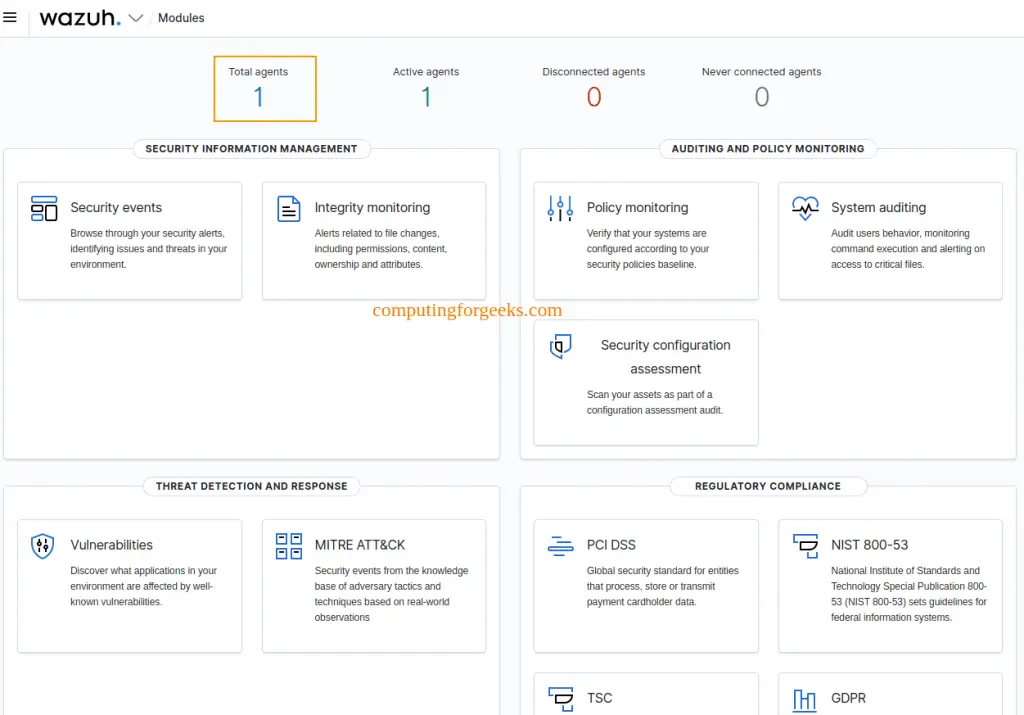Click the Total agents count
The width and height of the screenshot is (1024, 715).
[x=259, y=97]
